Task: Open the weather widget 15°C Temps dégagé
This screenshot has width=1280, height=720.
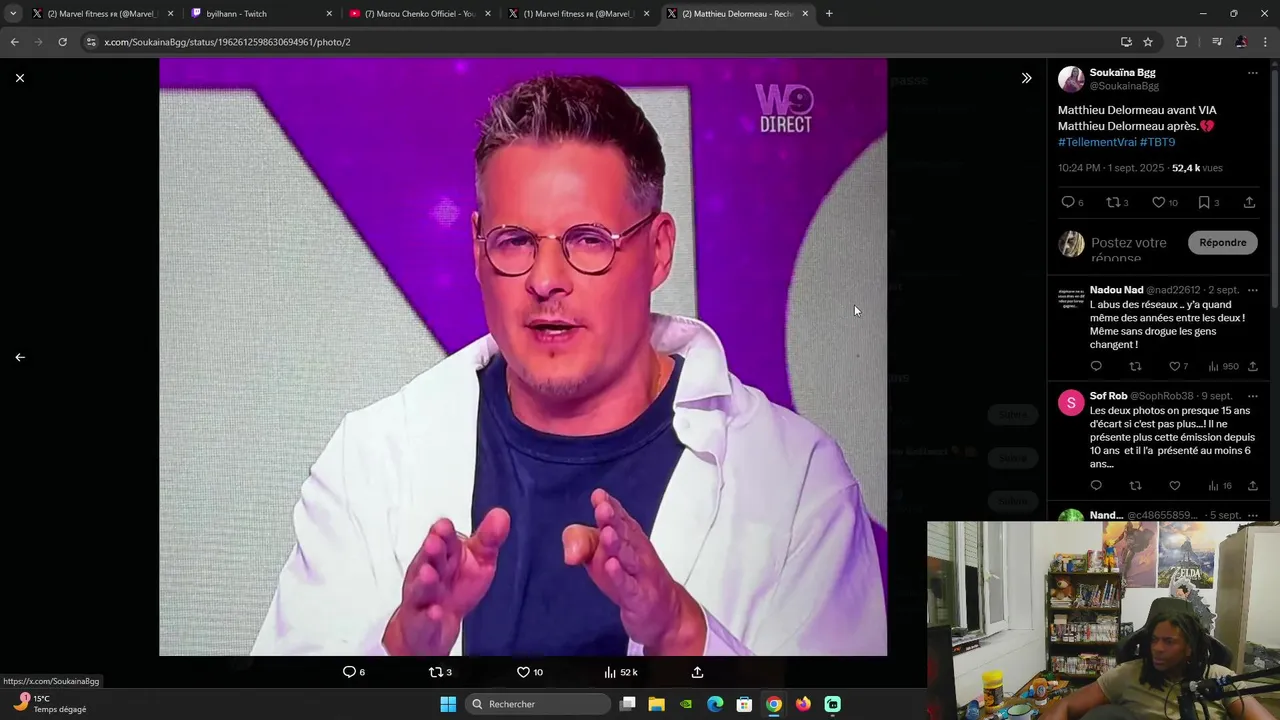Action: click(x=48, y=704)
